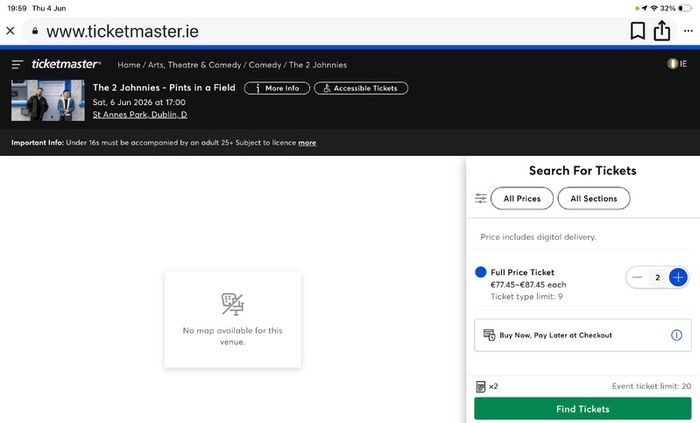Click the '€77.45–€87.45 each' price text

point(528,285)
